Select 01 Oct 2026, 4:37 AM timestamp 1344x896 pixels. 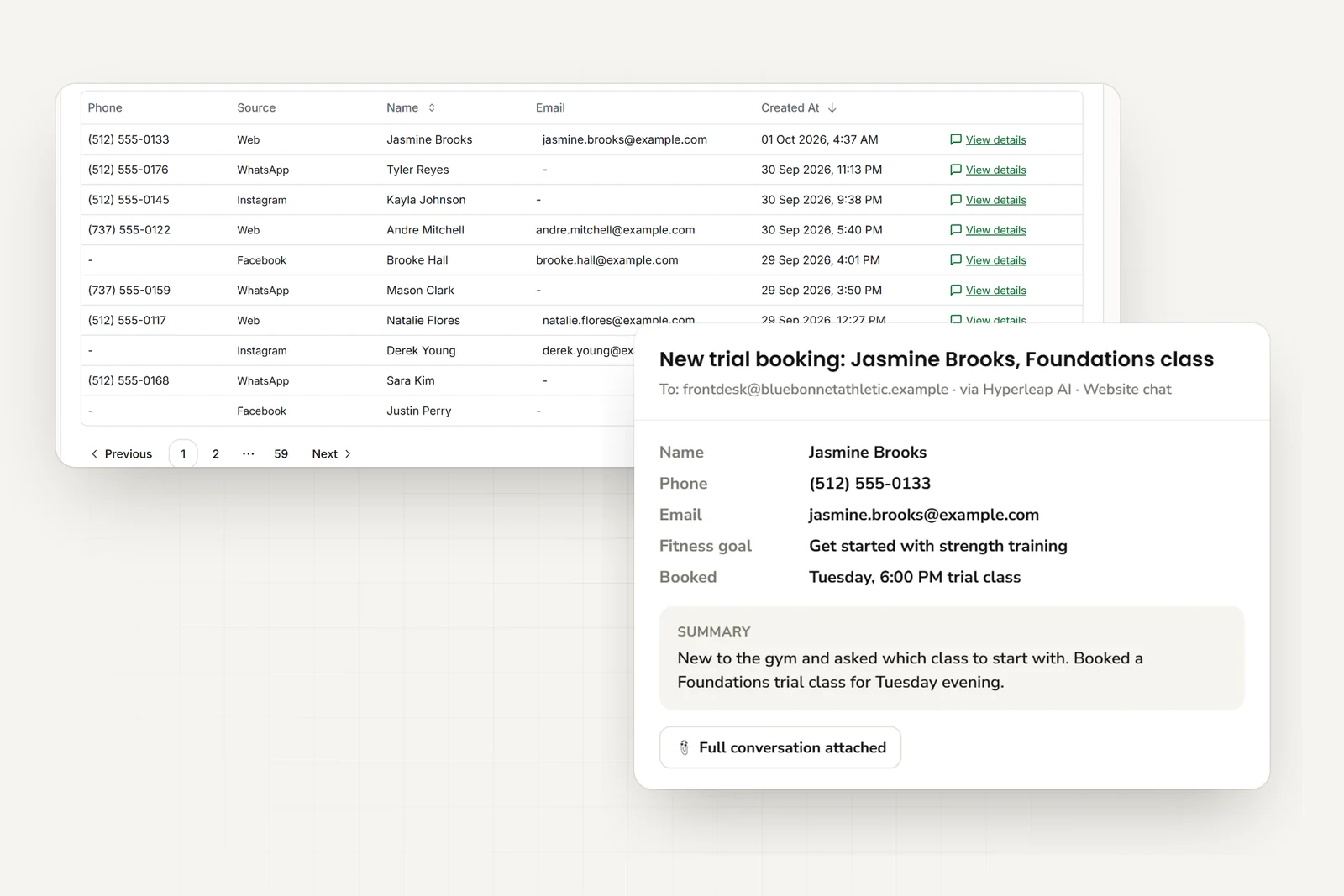pyautogui.click(x=820, y=139)
